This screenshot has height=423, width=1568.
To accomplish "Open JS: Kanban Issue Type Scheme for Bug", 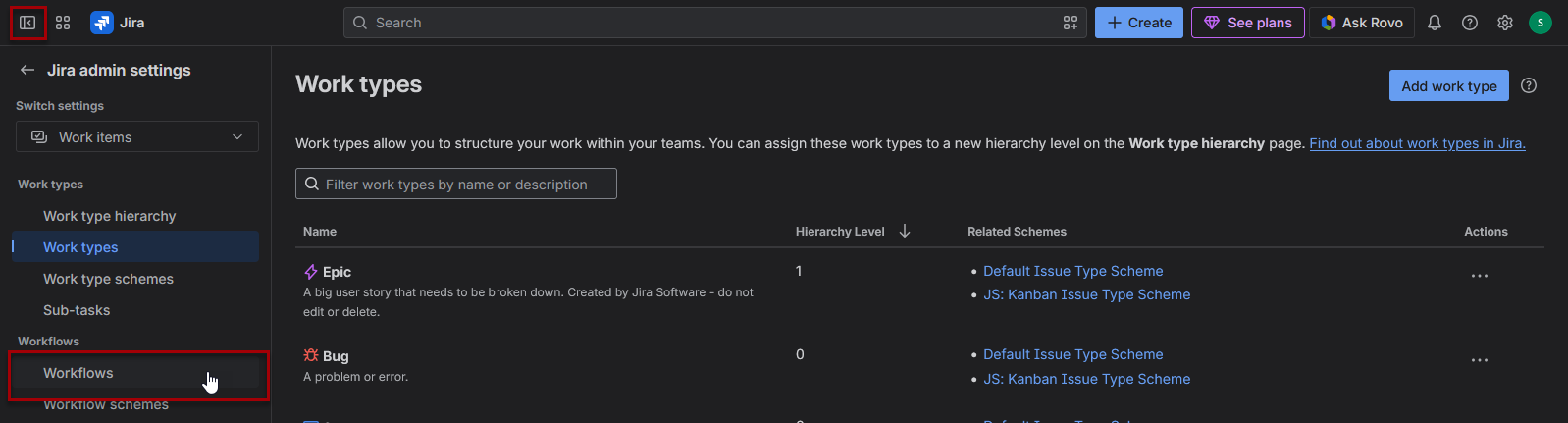I will click(x=1086, y=379).
